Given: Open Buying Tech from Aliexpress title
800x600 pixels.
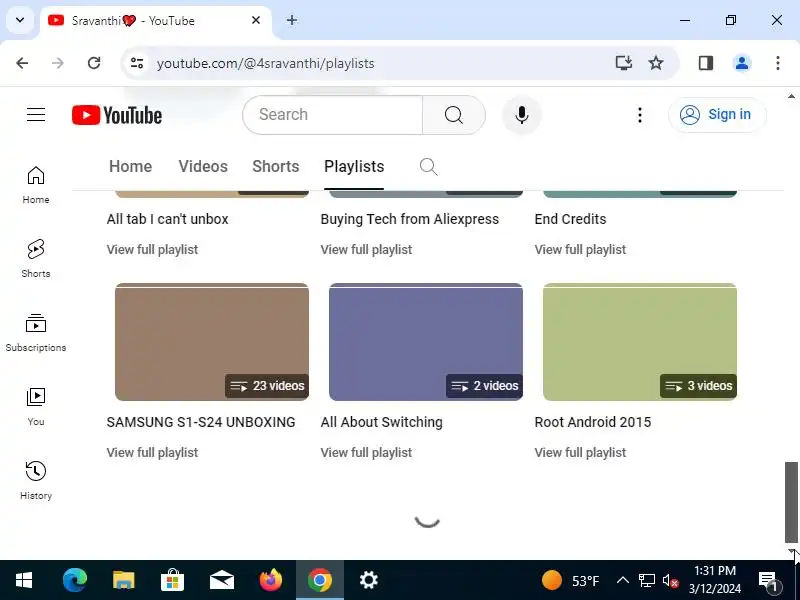Looking at the screenshot, I should [x=410, y=219].
